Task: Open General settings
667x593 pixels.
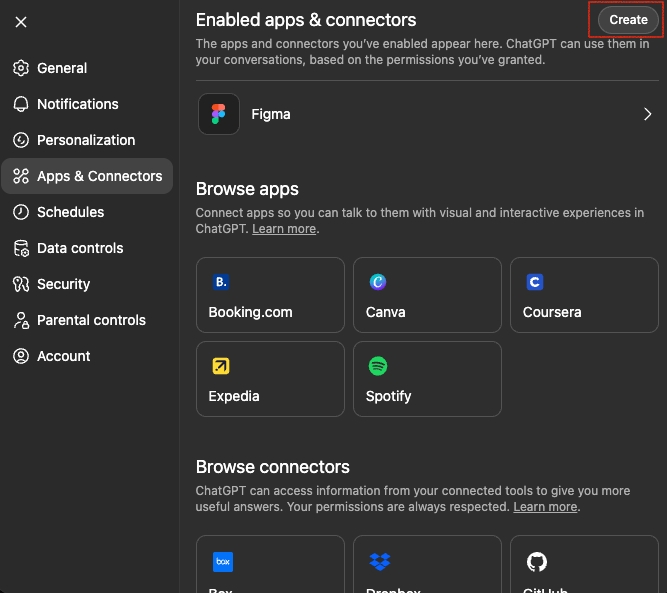Action: click(62, 68)
